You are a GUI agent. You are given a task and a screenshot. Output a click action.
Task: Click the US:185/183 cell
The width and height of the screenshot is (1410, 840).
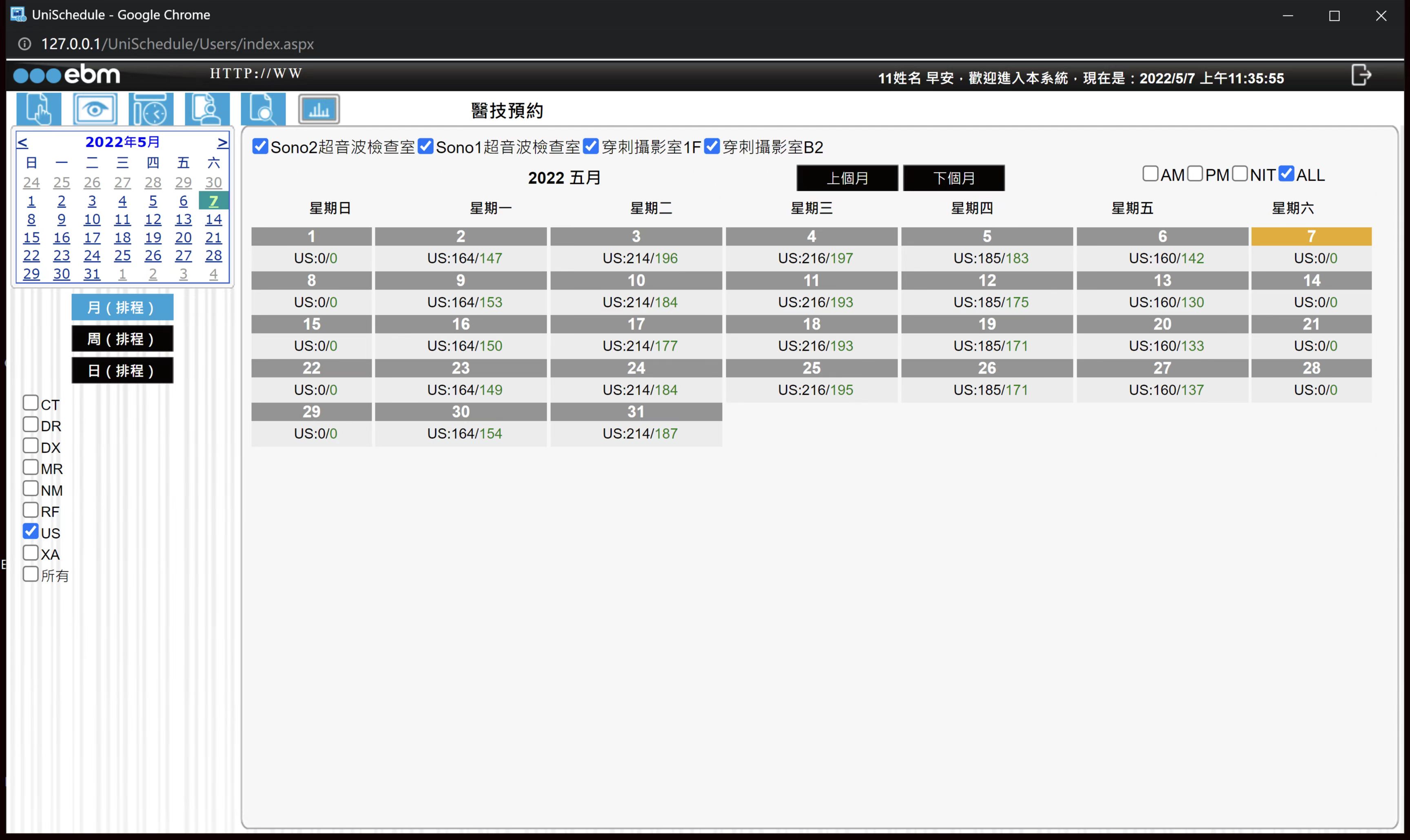pyautogui.click(x=991, y=258)
